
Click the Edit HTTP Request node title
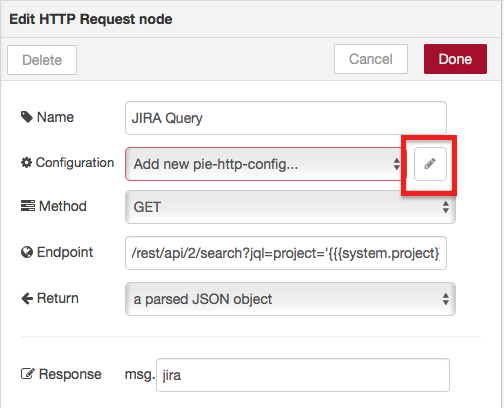tap(91, 19)
